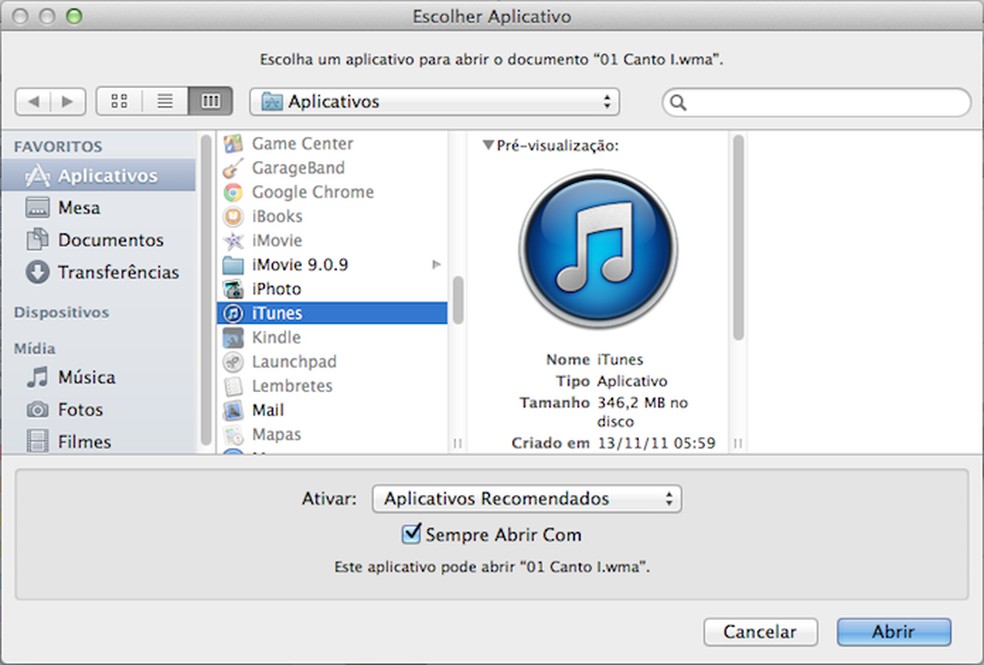The image size is (984, 665).
Task: Click the iTunes icon in the list
Action: click(233, 313)
